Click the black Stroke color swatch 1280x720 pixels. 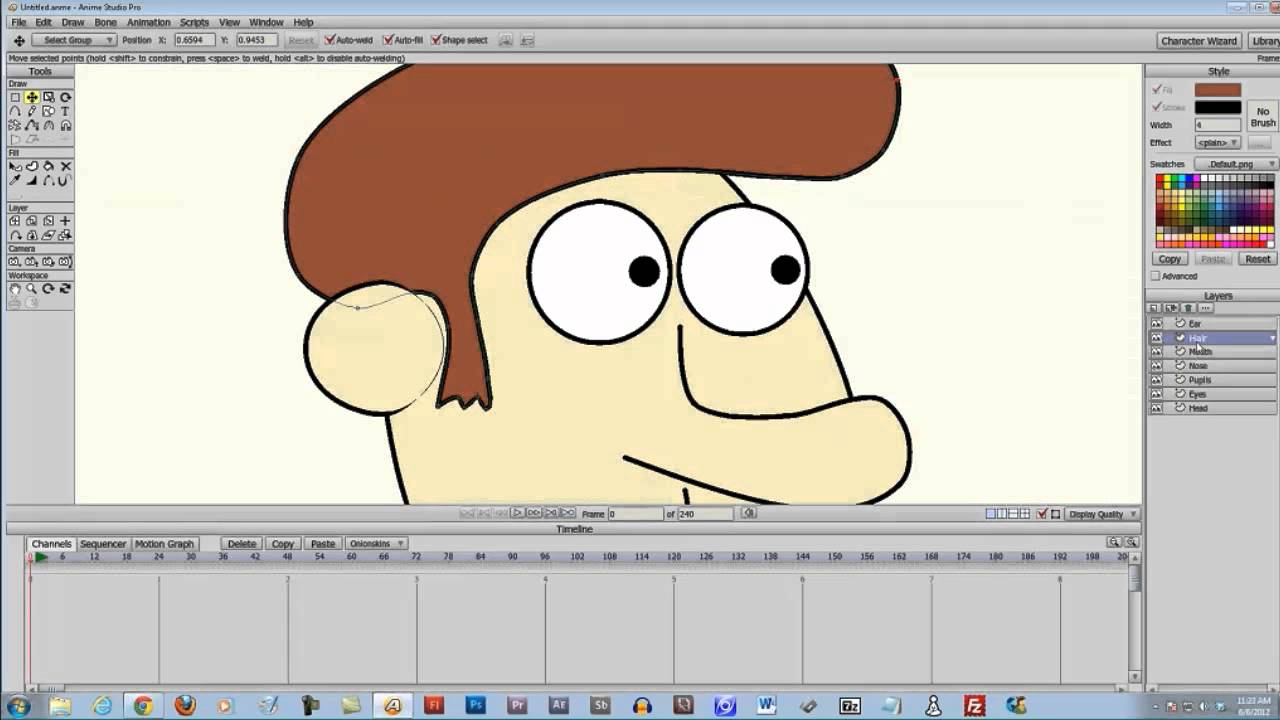tap(1217, 107)
